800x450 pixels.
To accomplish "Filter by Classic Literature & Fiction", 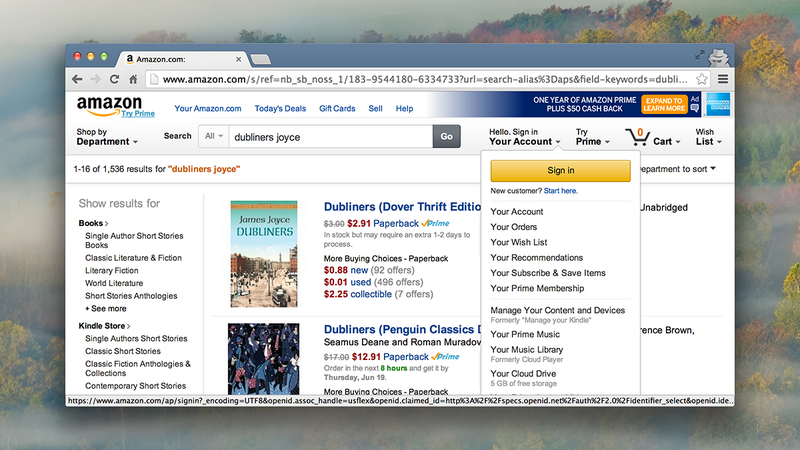I will pos(133,258).
